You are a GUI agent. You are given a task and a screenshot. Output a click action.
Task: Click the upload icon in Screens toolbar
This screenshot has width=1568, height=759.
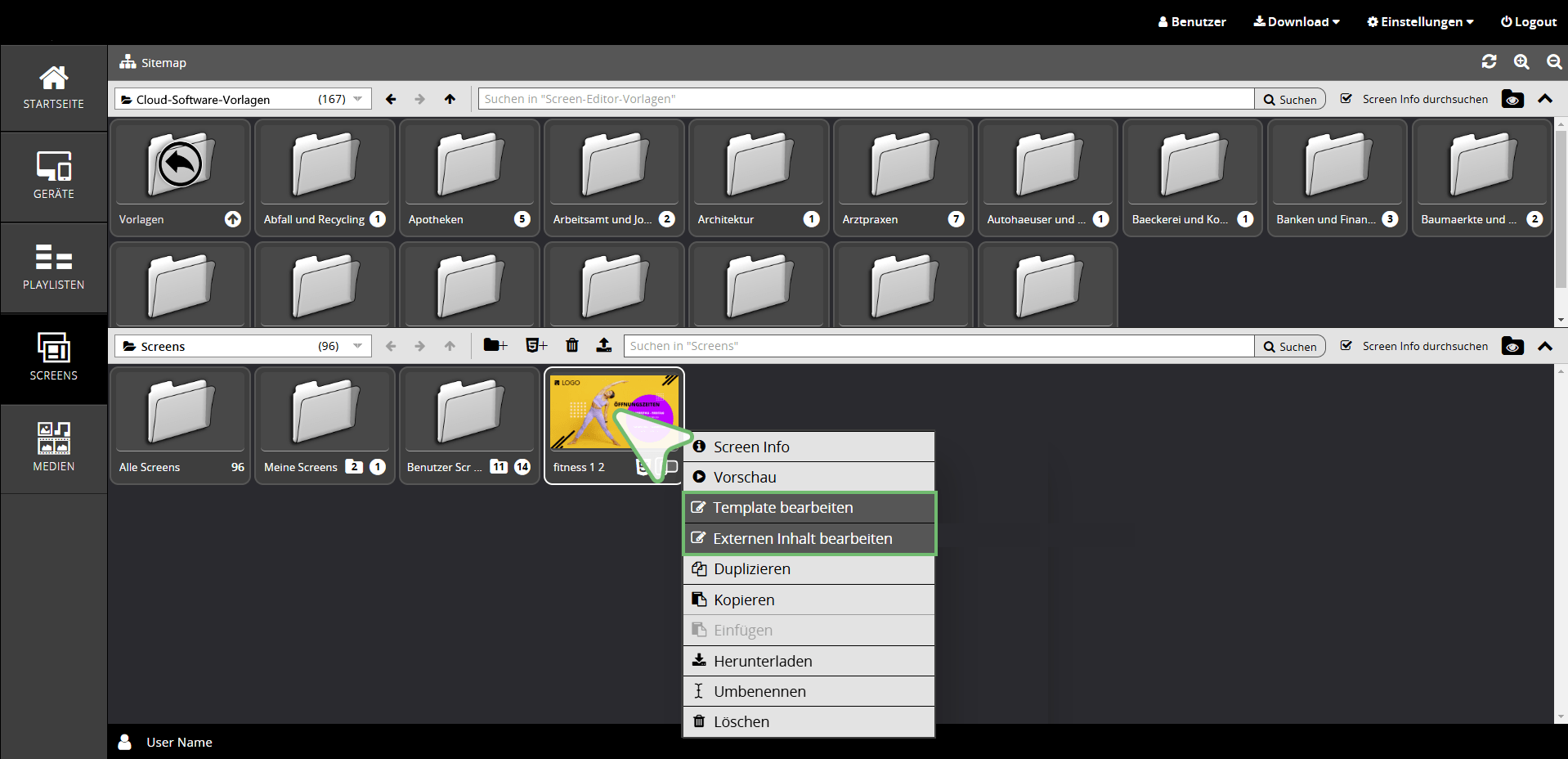[x=603, y=346]
